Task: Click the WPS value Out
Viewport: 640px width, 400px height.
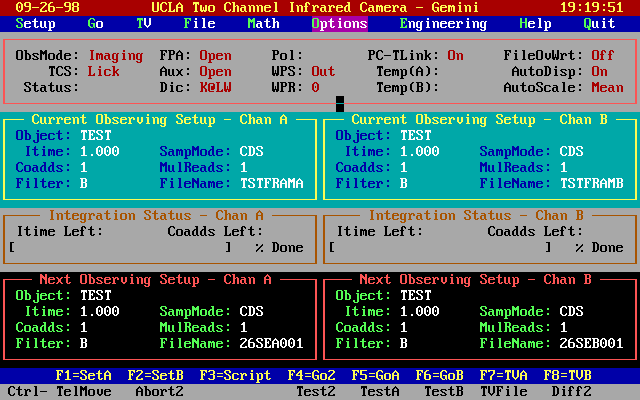Action: [323, 71]
